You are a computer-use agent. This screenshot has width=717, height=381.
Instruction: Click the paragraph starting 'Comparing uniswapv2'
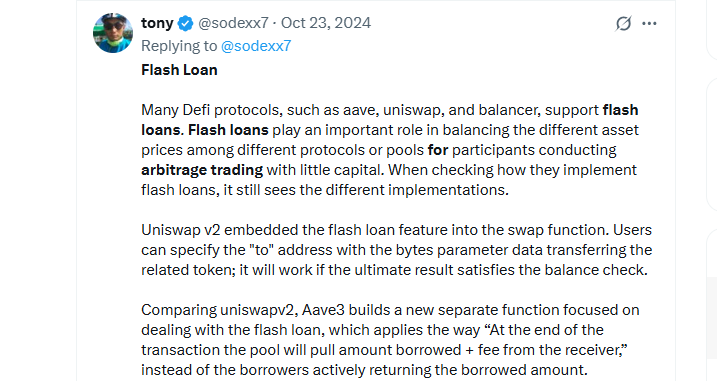tap(390, 340)
